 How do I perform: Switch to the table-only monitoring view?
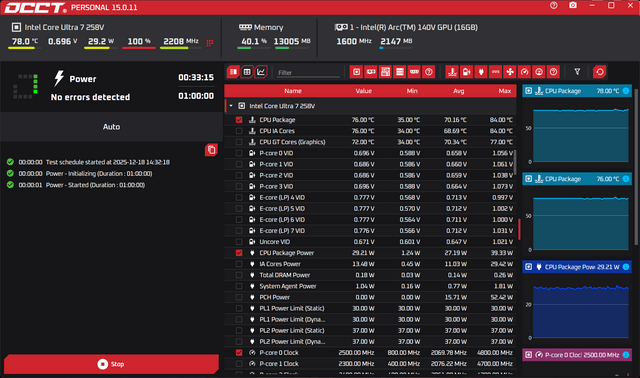(247, 72)
